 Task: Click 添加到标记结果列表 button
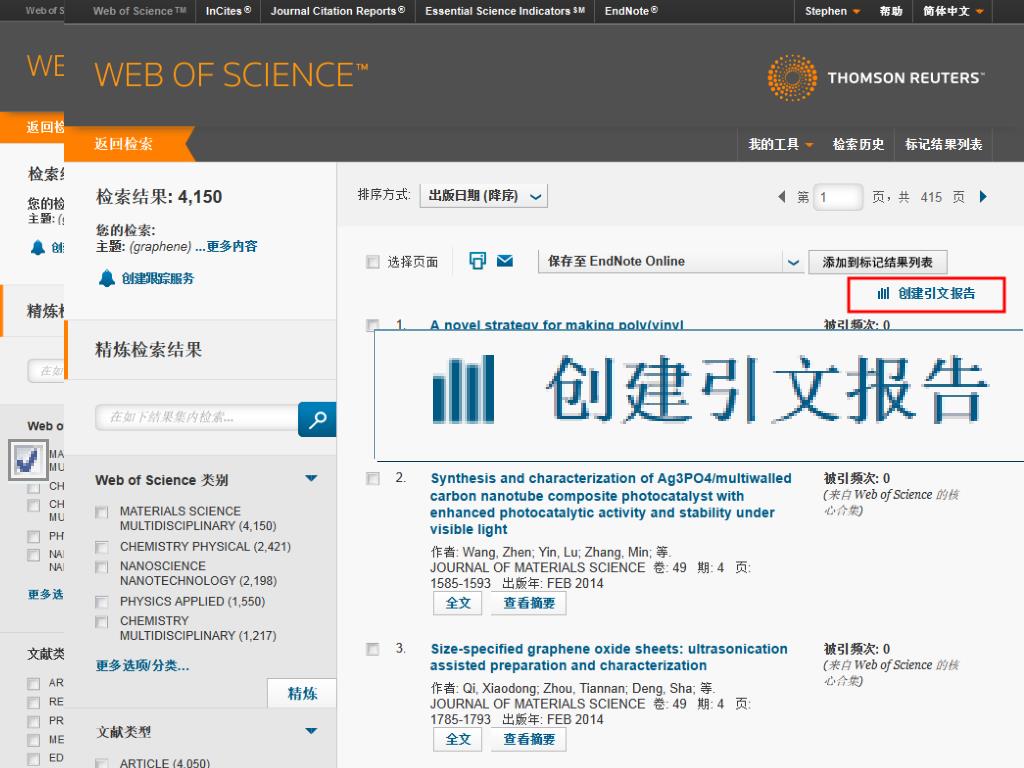(877, 262)
